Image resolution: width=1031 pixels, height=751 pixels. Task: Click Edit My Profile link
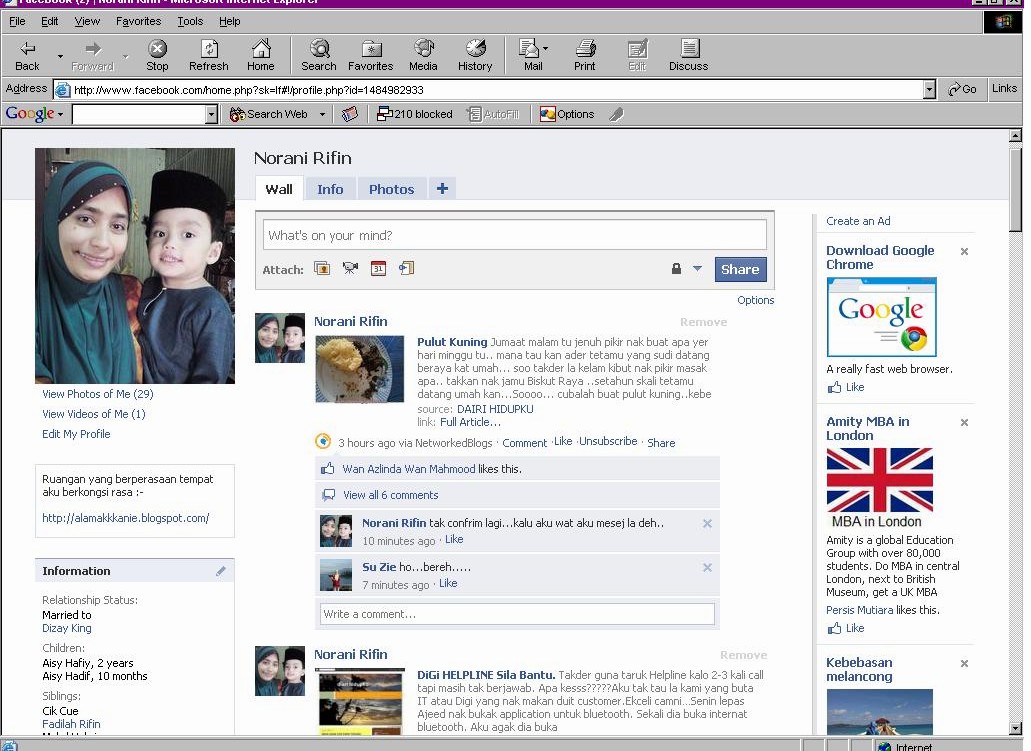point(76,434)
